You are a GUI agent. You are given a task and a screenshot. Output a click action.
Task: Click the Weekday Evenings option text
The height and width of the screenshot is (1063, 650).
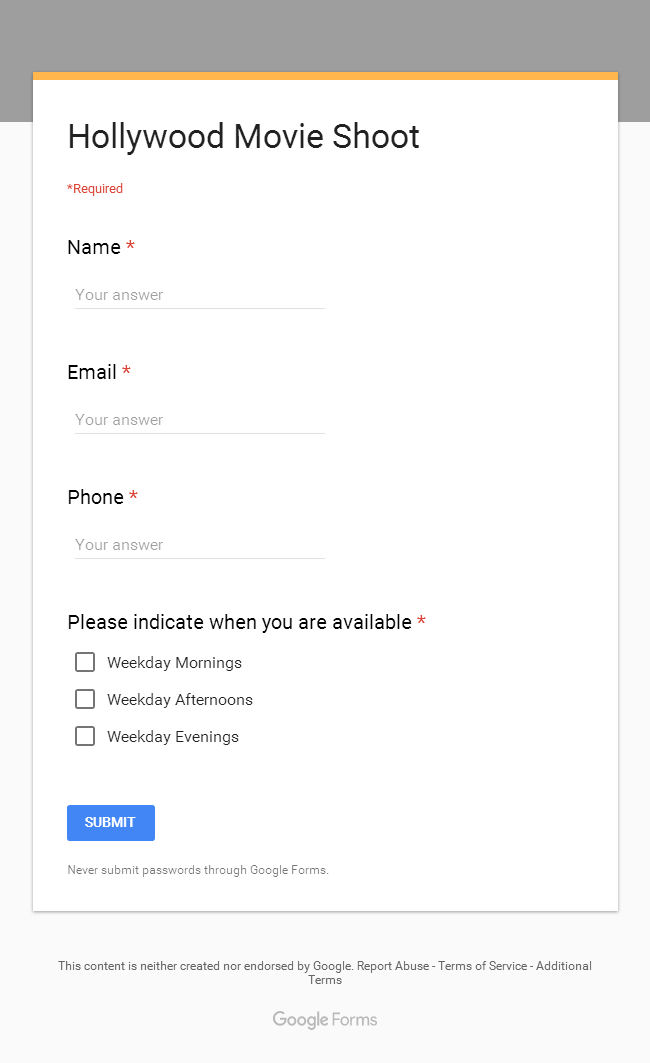(x=173, y=737)
